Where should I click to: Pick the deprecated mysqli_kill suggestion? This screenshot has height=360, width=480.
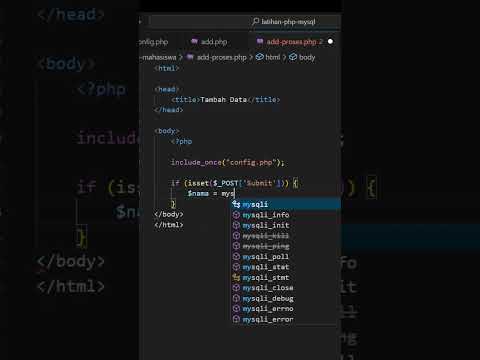pos(286,236)
